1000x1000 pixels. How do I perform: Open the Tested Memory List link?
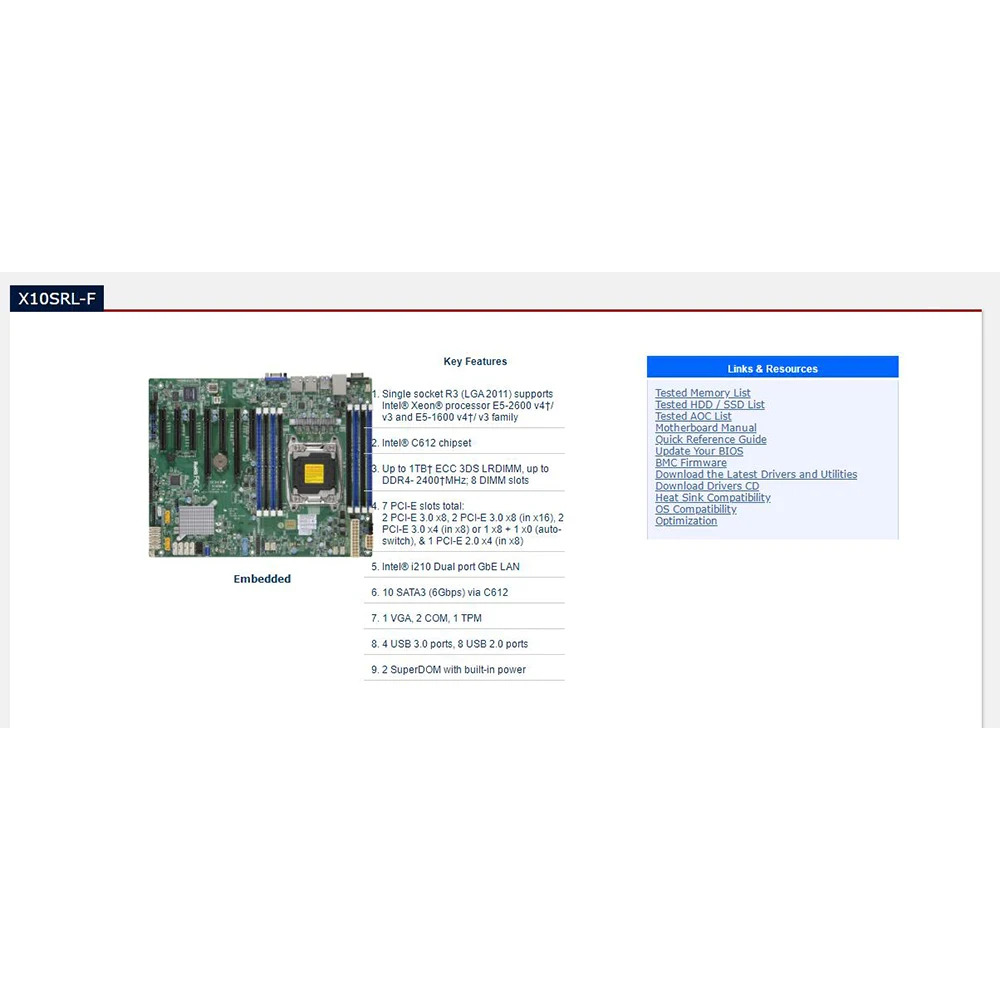[702, 393]
